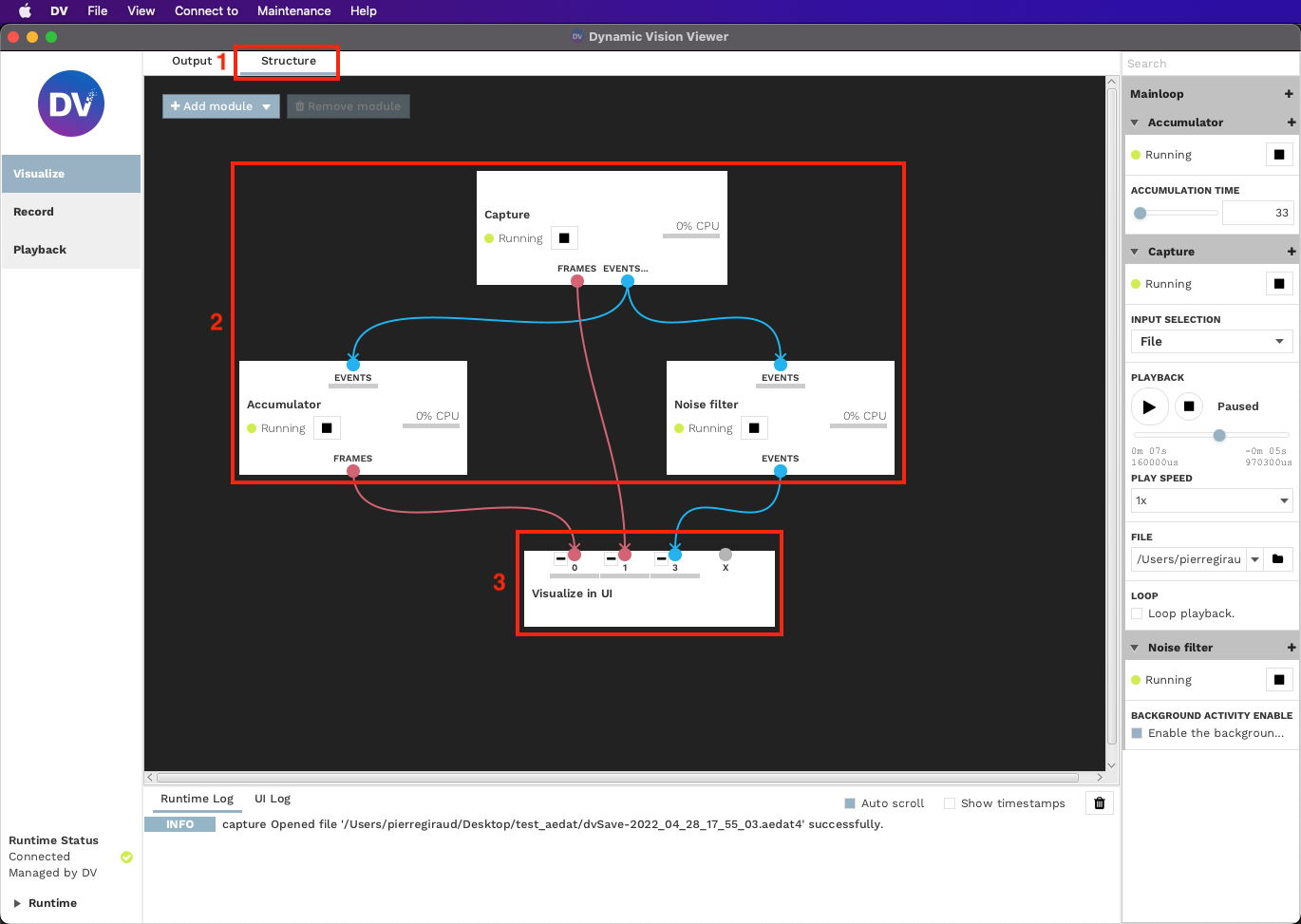Enable Loop playback checkbox
Viewport: 1301px width, 924px height.
[x=1137, y=613]
